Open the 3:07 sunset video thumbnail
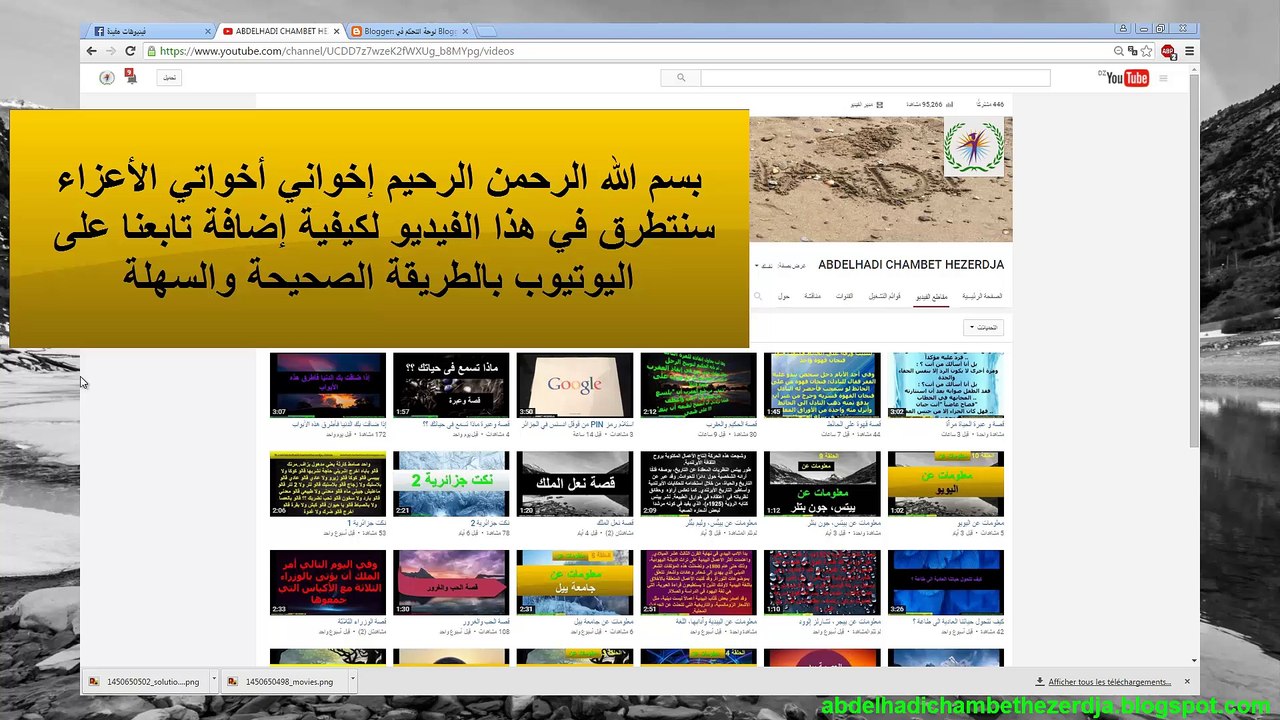Screen dimensions: 1280x720 point(328,385)
